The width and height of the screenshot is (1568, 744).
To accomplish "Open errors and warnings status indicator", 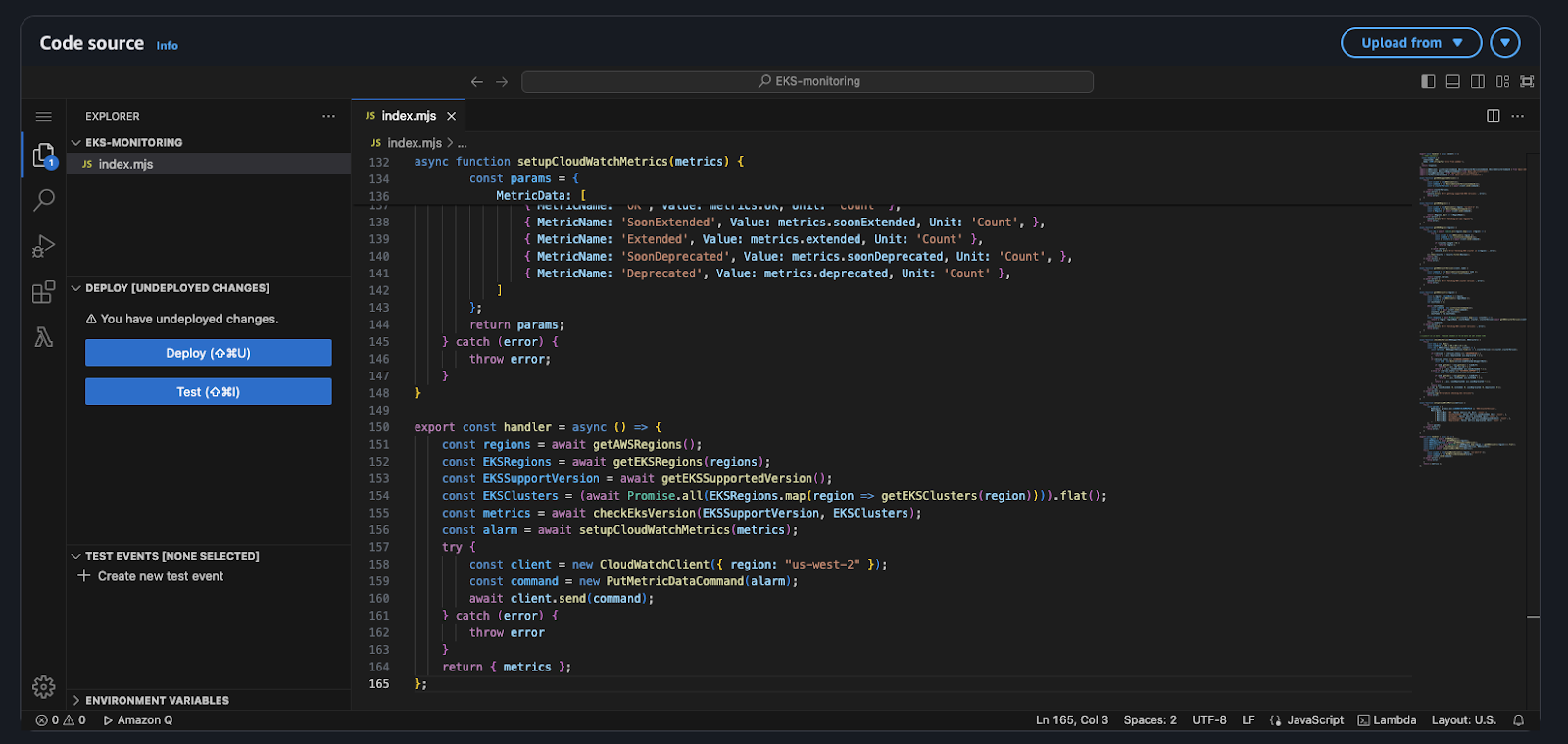I will click(61, 720).
